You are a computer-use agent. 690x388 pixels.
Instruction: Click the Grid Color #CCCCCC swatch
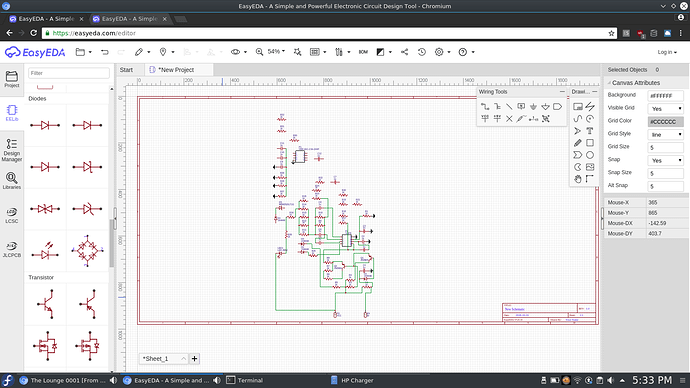[665, 121]
